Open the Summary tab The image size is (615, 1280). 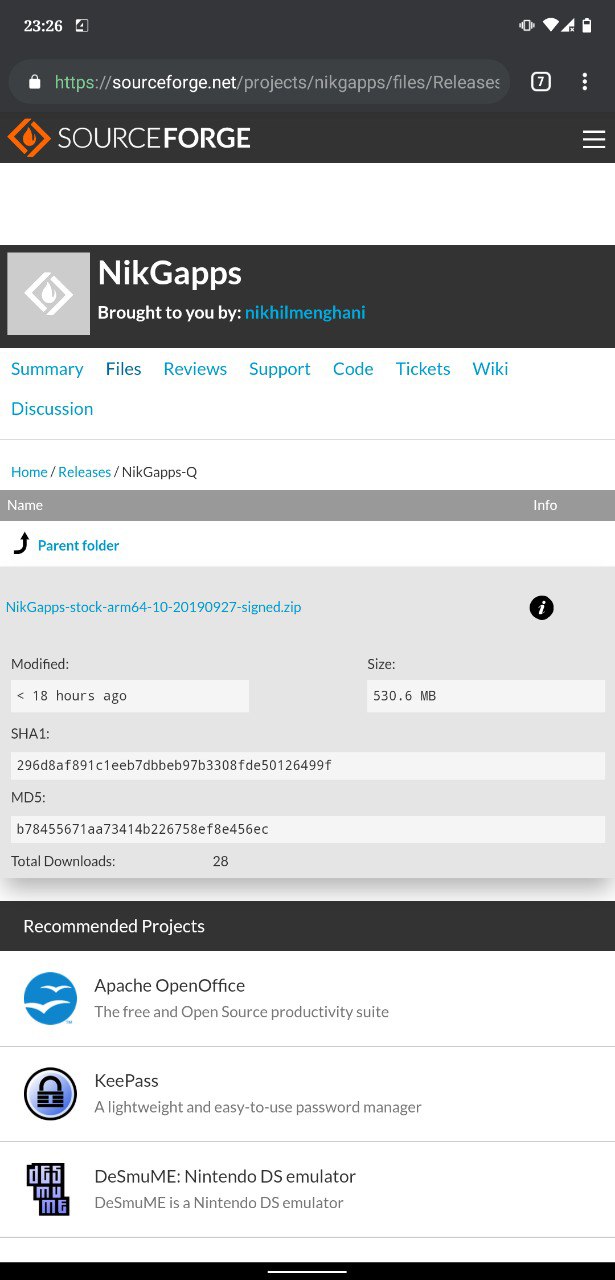[47, 369]
